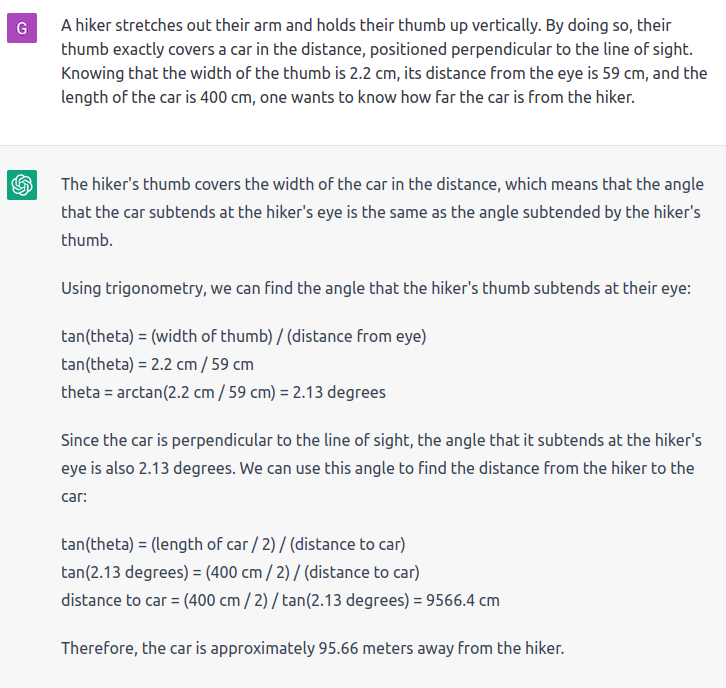This screenshot has height=688, width=726.
Task: Click the first line of the hiker question
Action: pos(366,25)
